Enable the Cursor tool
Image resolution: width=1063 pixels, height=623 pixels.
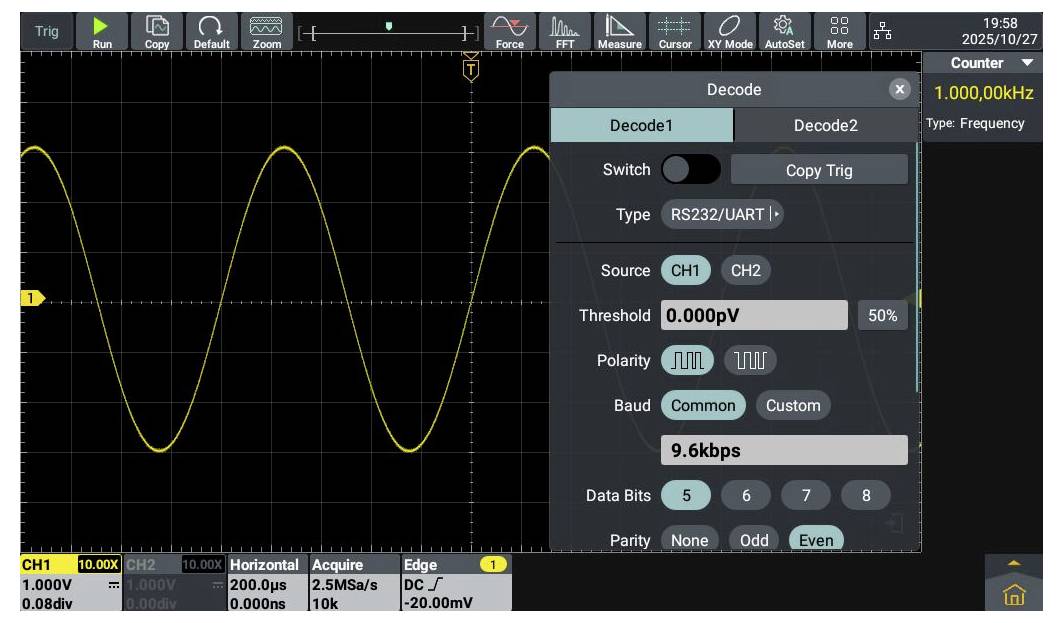point(675,31)
